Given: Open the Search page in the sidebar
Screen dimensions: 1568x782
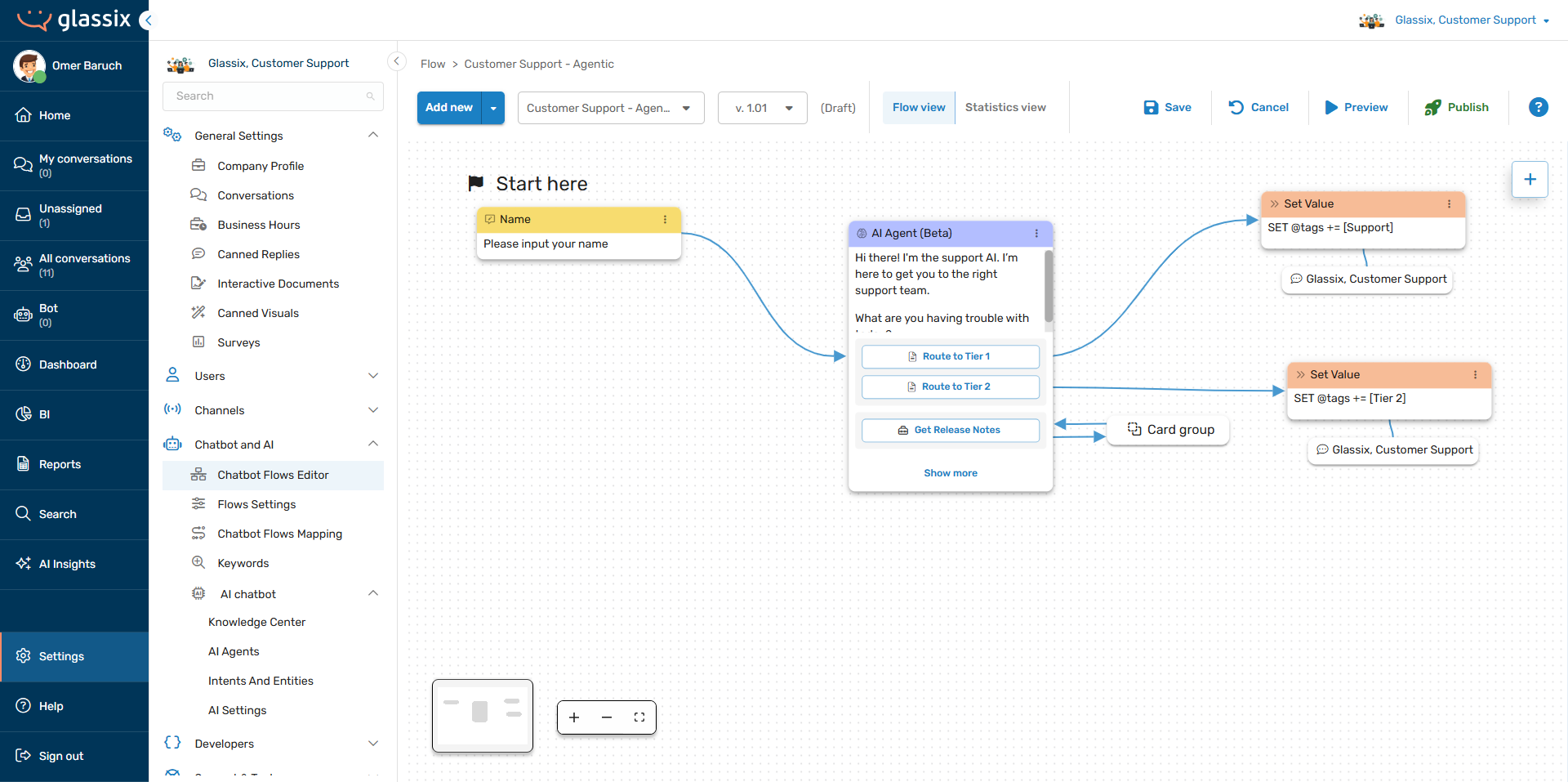Looking at the screenshot, I should click(74, 514).
